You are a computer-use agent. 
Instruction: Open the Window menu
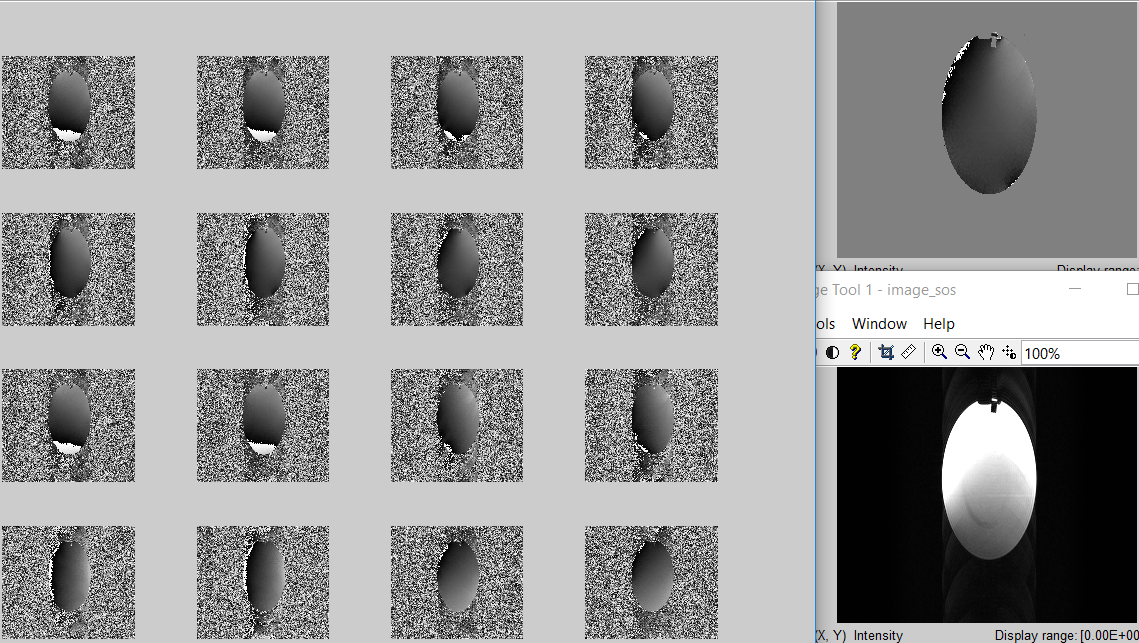tap(879, 324)
